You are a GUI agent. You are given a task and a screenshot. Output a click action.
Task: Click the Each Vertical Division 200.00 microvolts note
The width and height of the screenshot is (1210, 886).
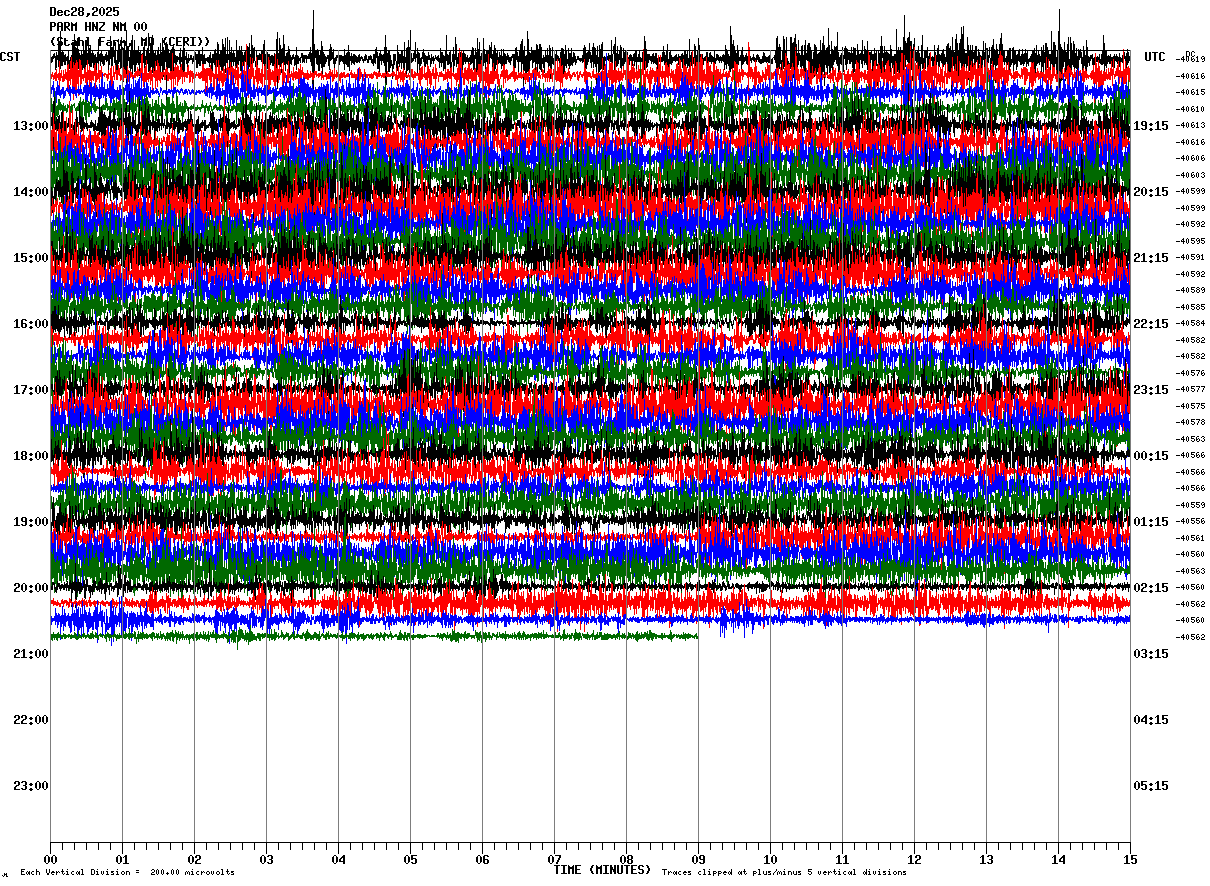pyautogui.click(x=127, y=873)
